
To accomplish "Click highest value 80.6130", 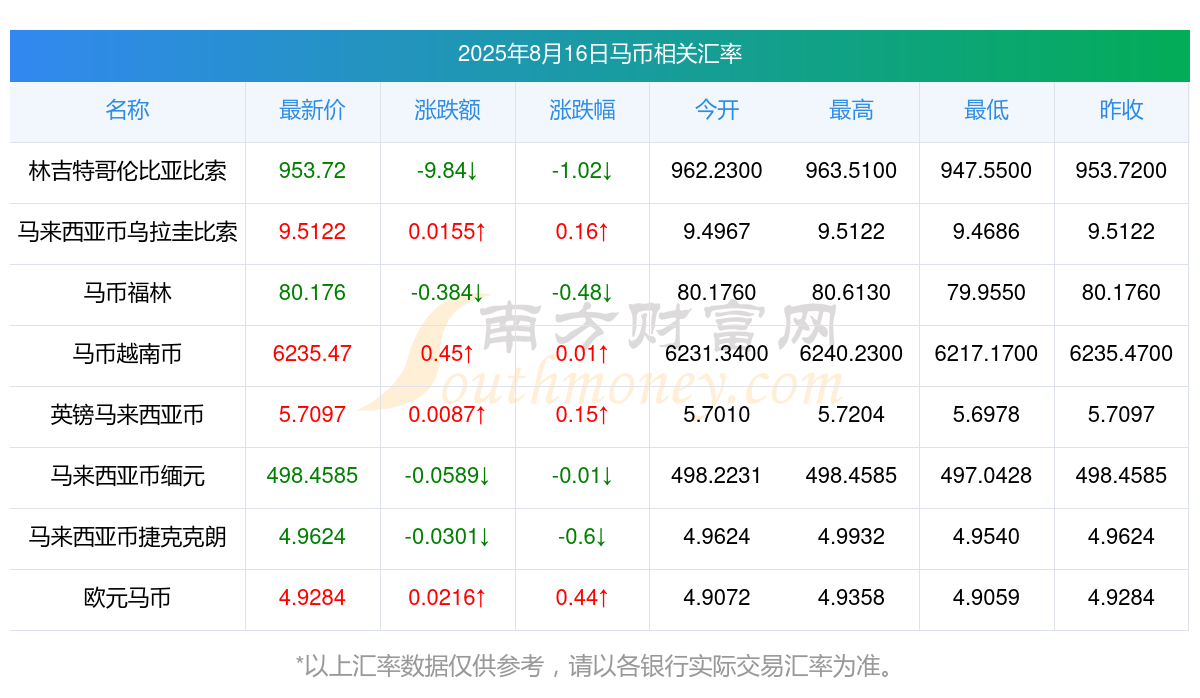I will (x=852, y=293).
